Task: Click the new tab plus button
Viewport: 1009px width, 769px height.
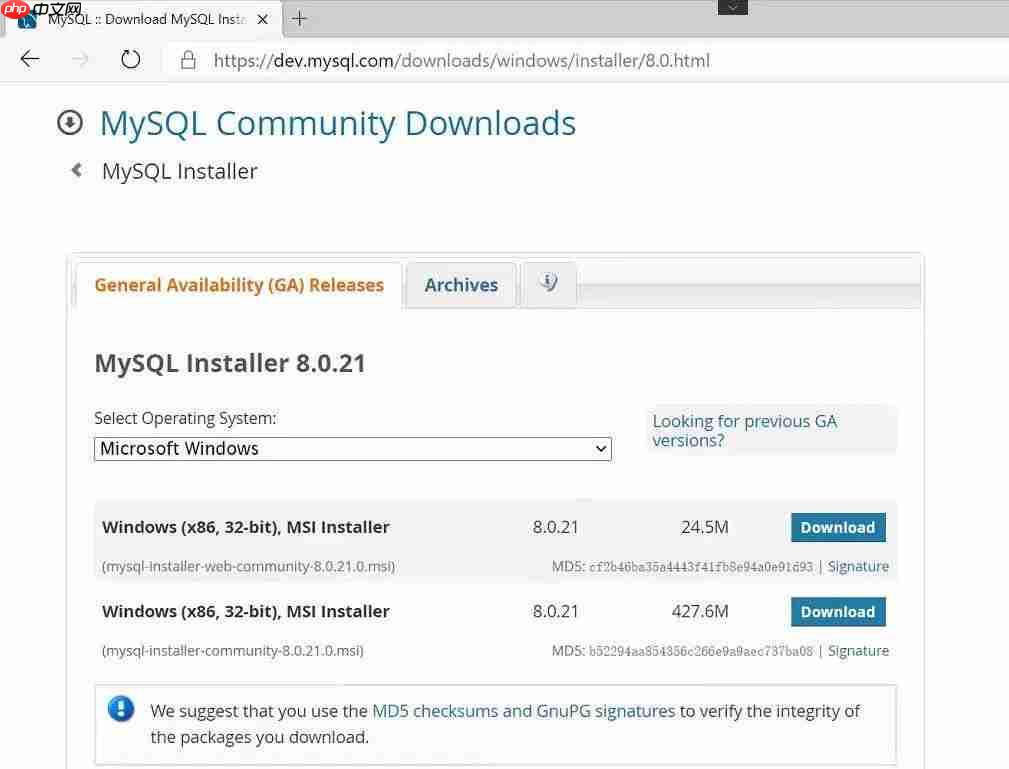Action: click(299, 18)
